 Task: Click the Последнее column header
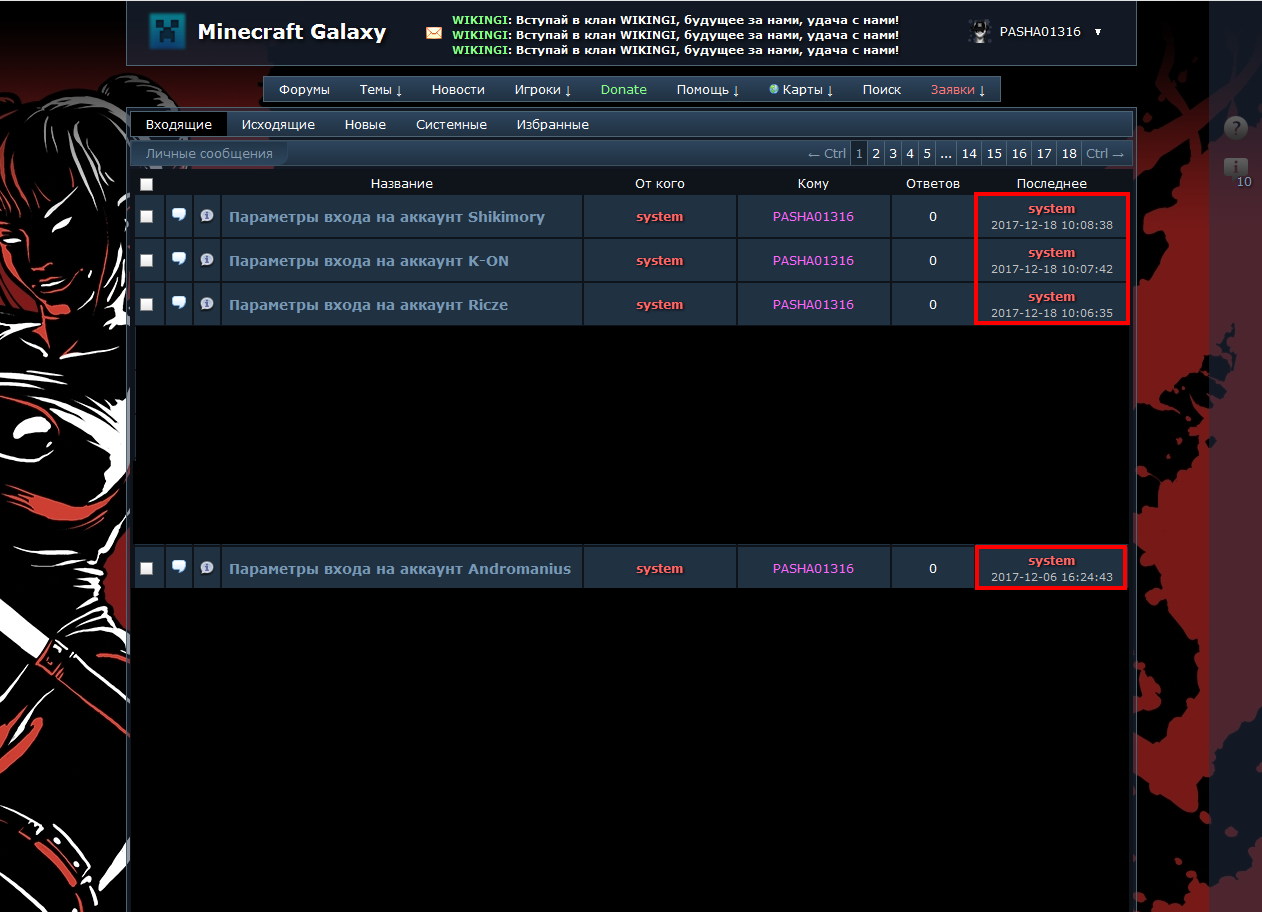click(1052, 184)
